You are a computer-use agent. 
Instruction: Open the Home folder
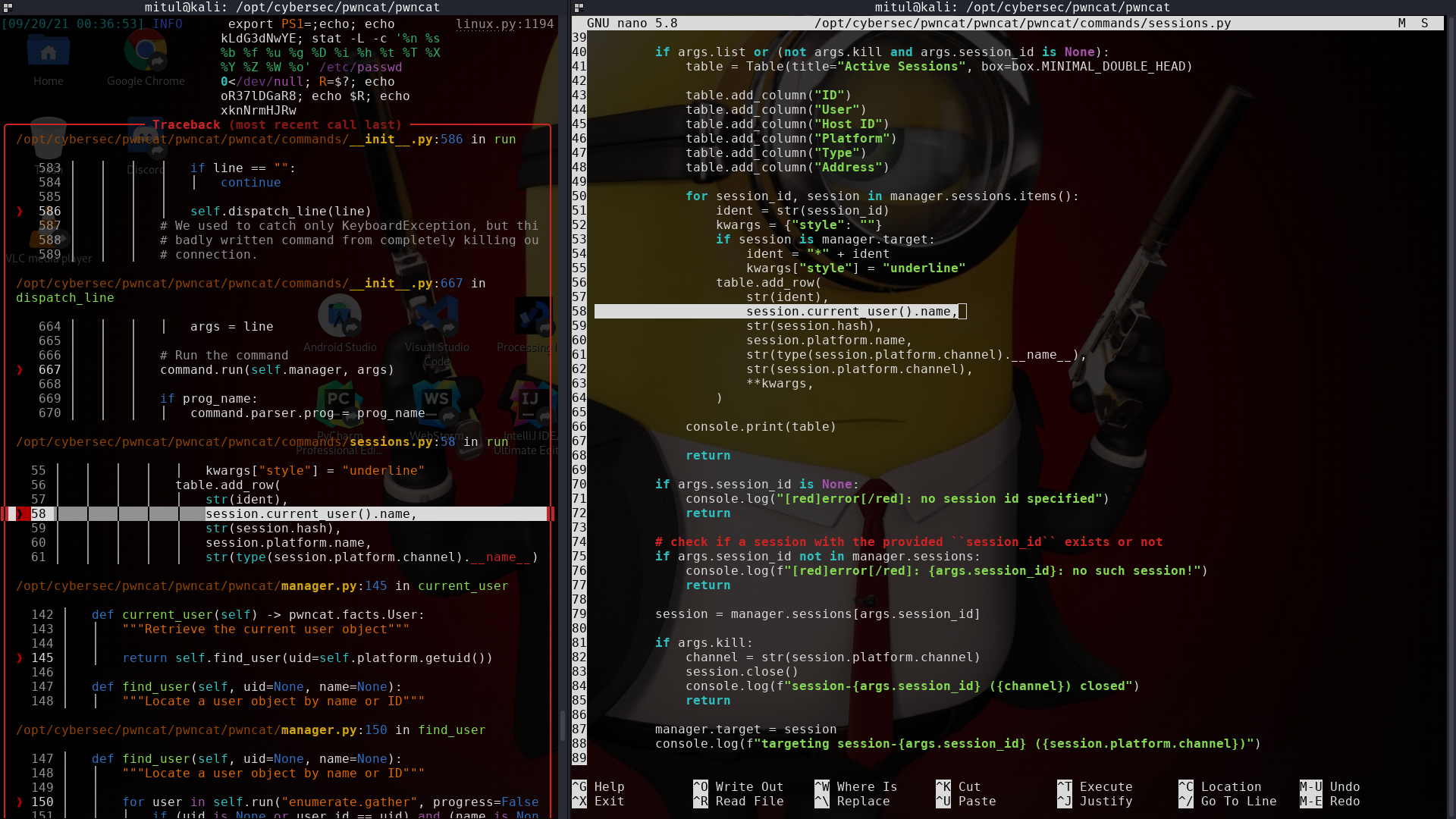(48, 51)
